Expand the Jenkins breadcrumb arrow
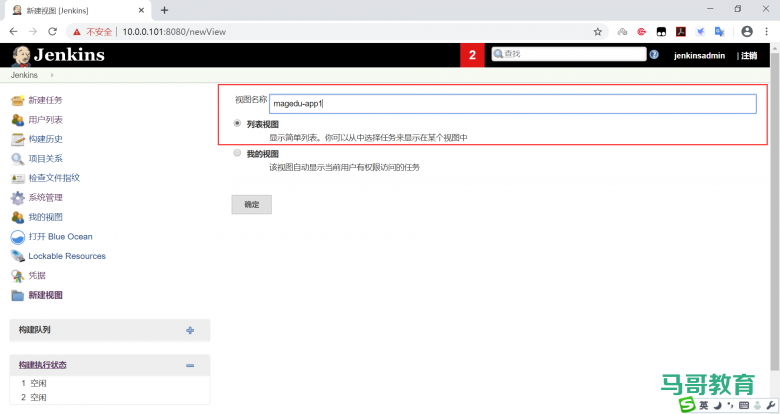 click(52, 75)
